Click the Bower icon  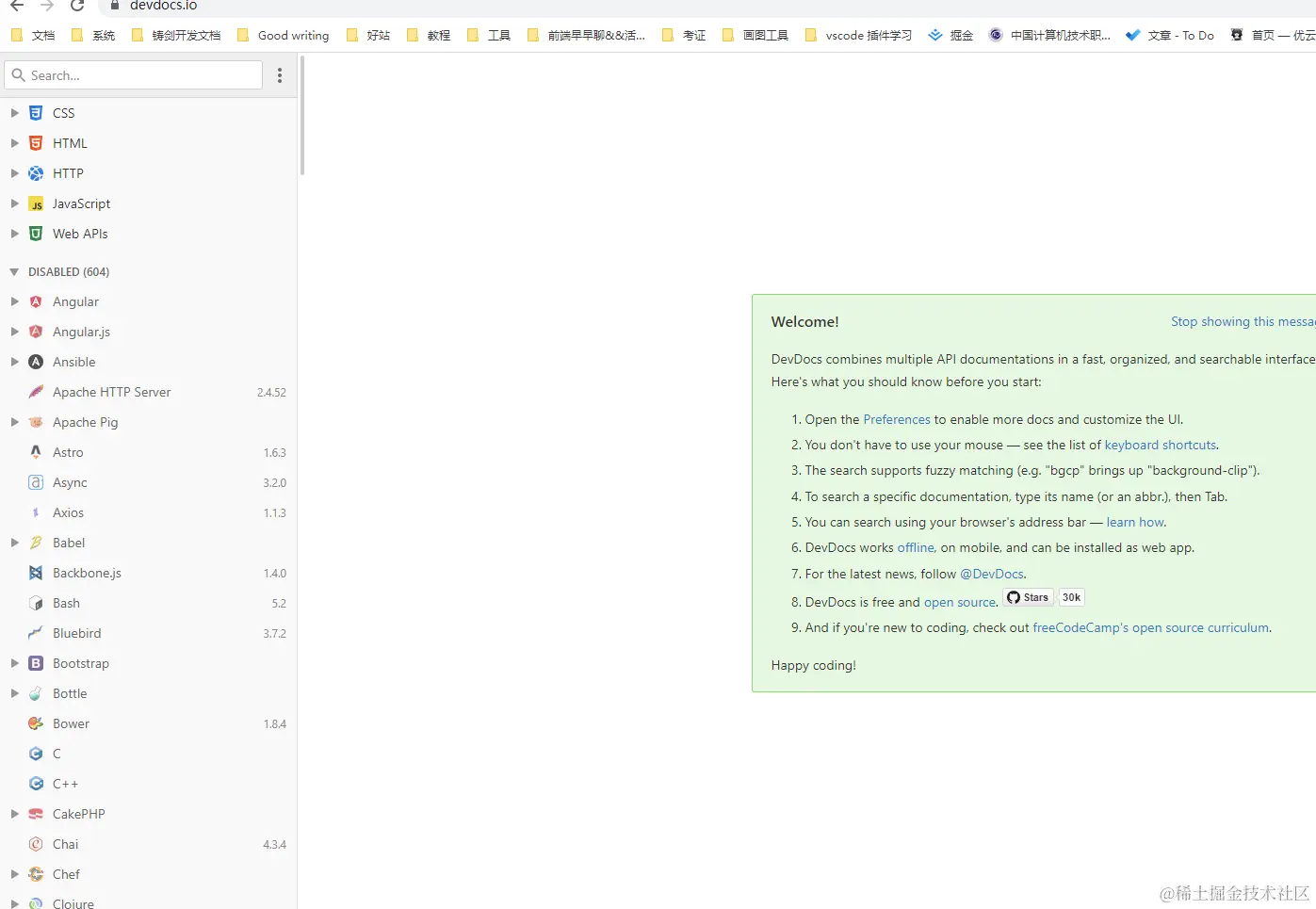click(x=36, y=723)
